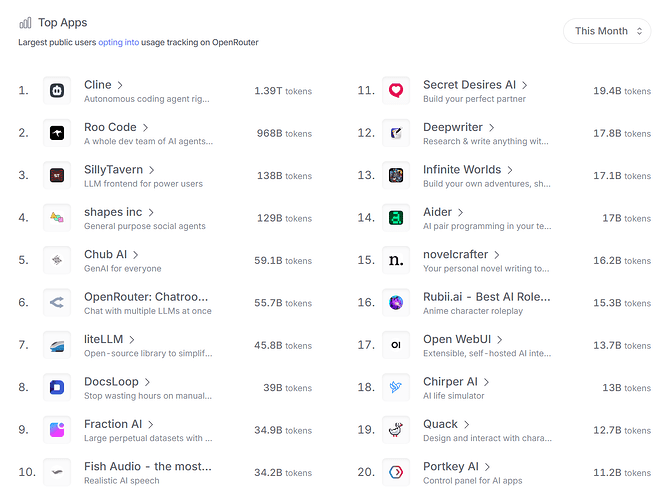Click 'Control panel for AI apps' description
Viewport: 672px width, 500px height.
point(473,481)
